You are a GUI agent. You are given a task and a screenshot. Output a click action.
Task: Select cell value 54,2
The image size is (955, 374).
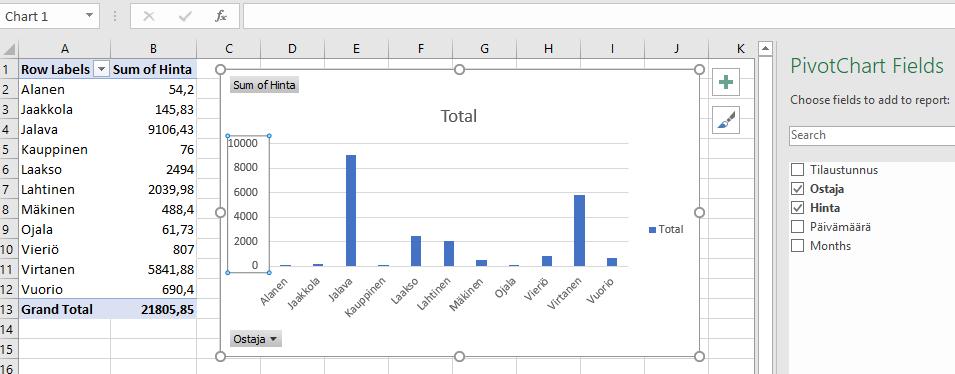(153, 90)
